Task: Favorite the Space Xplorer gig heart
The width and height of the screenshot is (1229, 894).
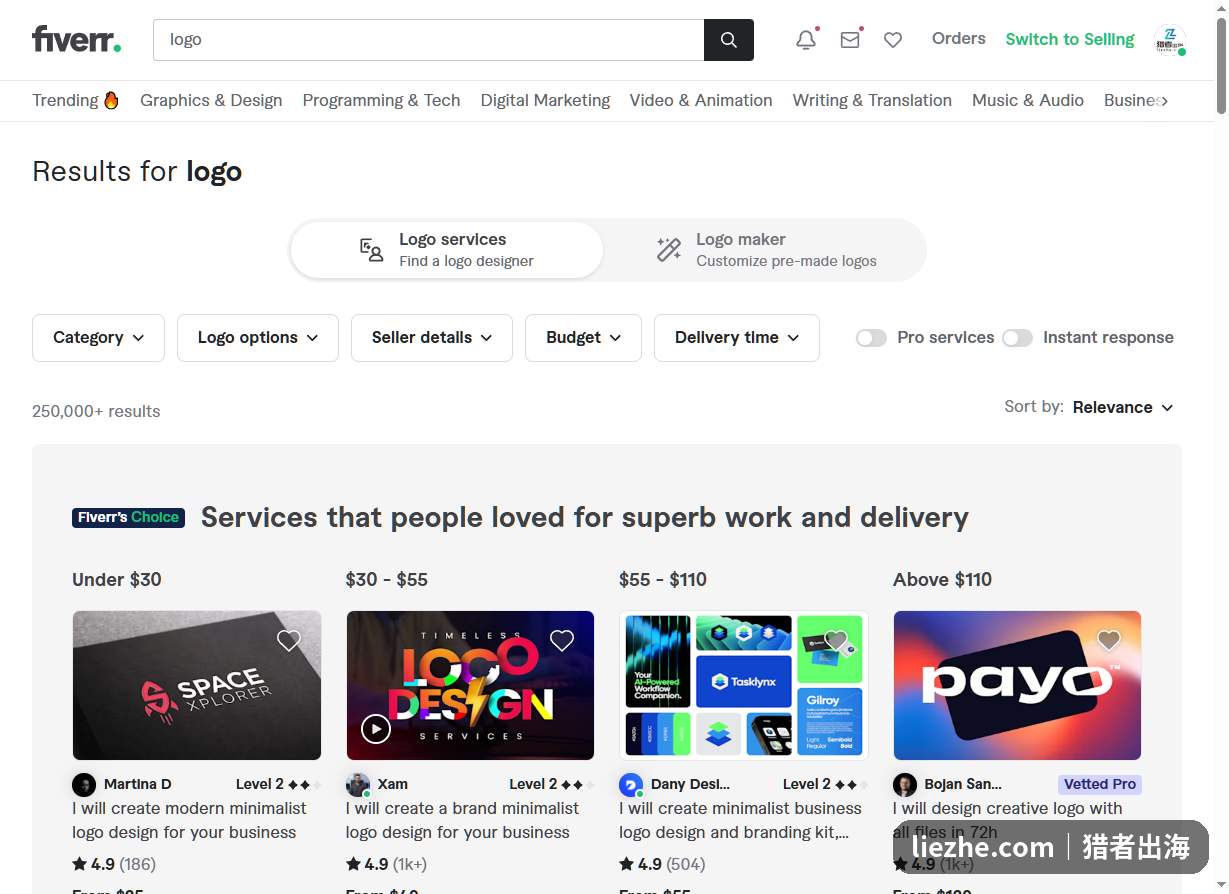Action: point(289,641)
